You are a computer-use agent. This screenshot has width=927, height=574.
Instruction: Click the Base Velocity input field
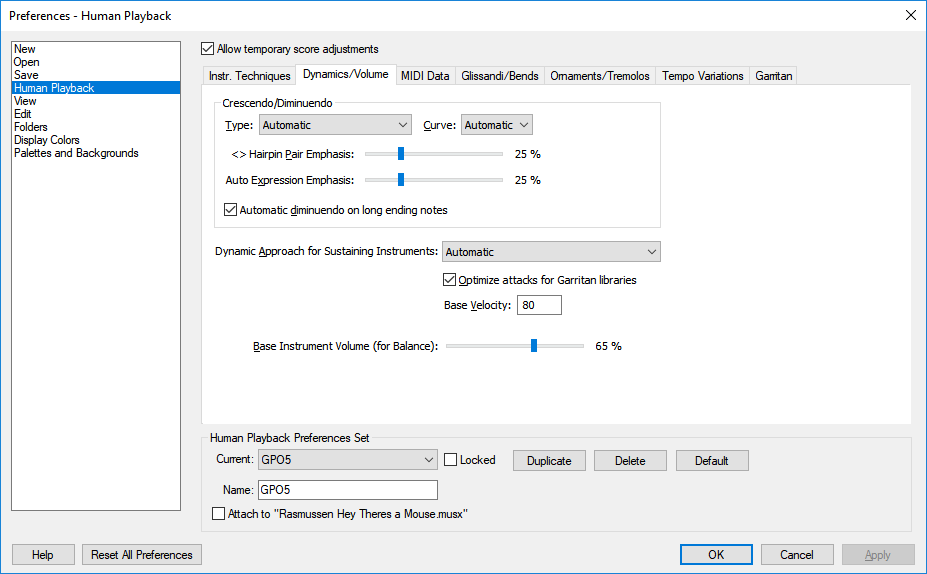539,305
